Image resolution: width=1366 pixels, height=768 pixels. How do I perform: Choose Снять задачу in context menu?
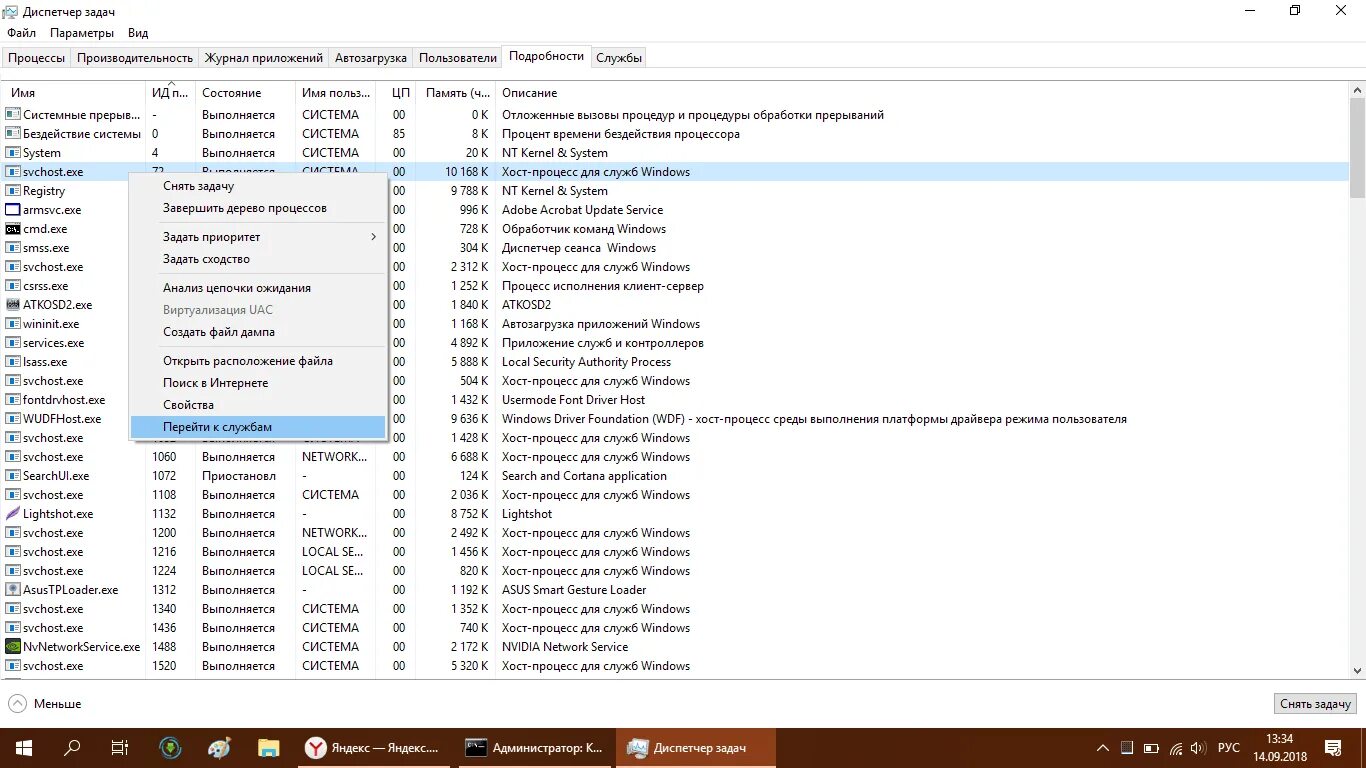258,186
